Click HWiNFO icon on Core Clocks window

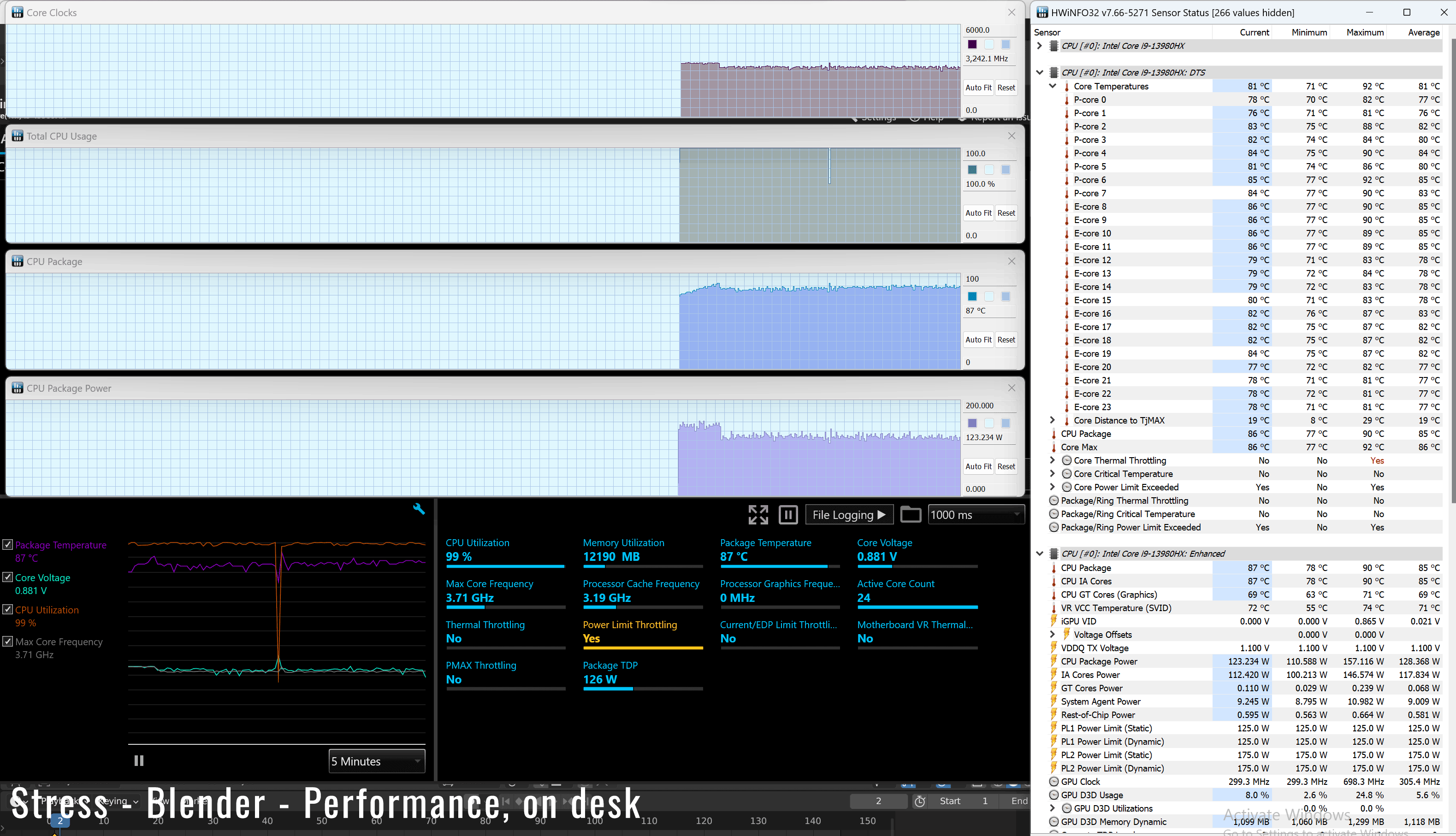(18, 12)
